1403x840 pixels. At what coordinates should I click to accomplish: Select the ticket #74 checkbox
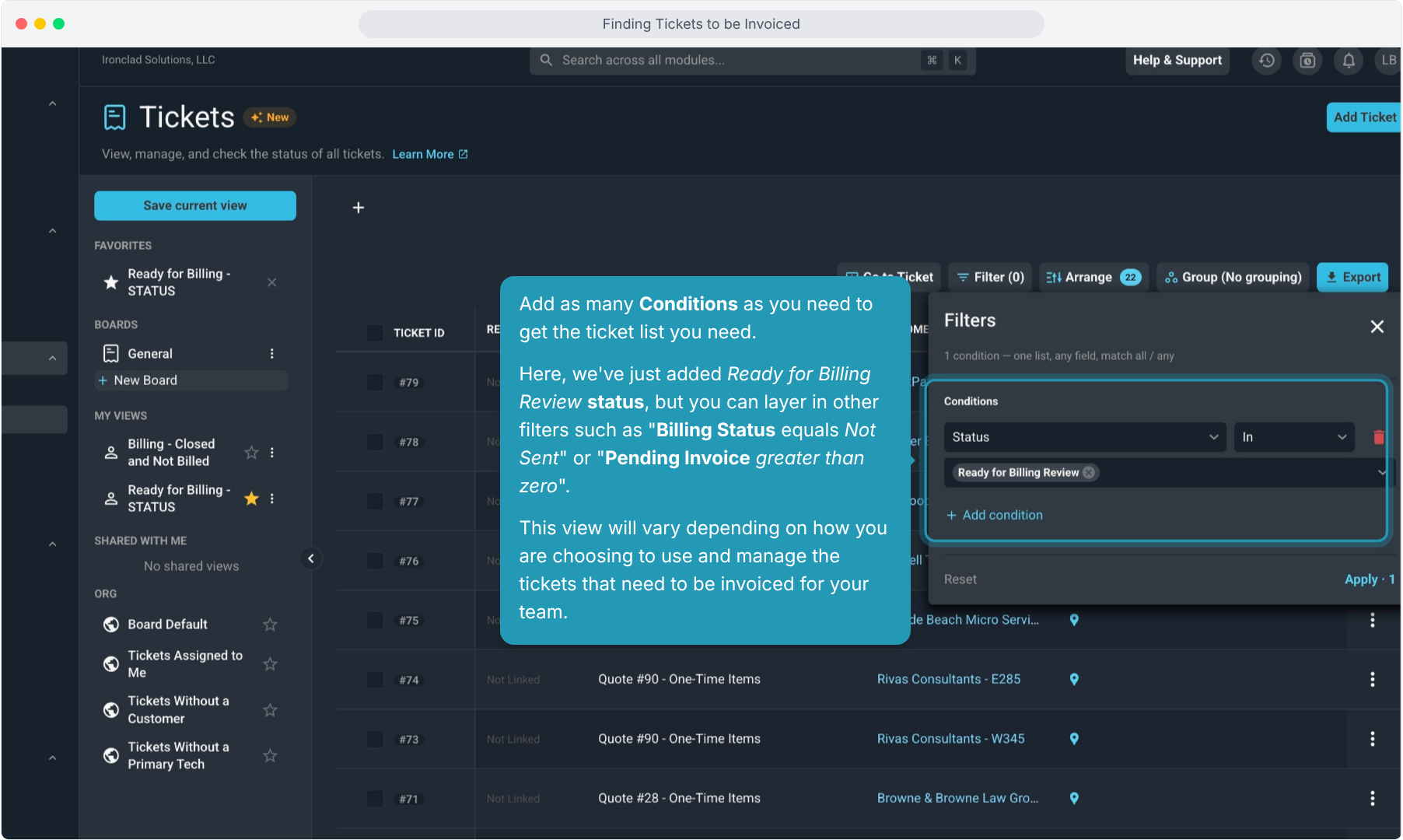click(x=375, y=680)
